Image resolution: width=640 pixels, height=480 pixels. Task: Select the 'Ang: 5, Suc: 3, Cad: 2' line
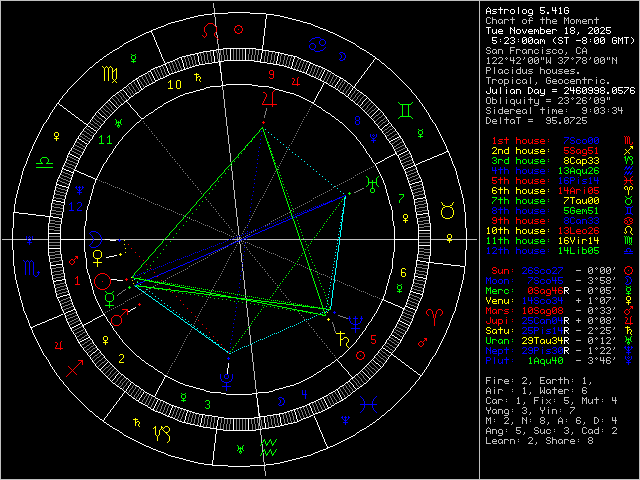551,431
